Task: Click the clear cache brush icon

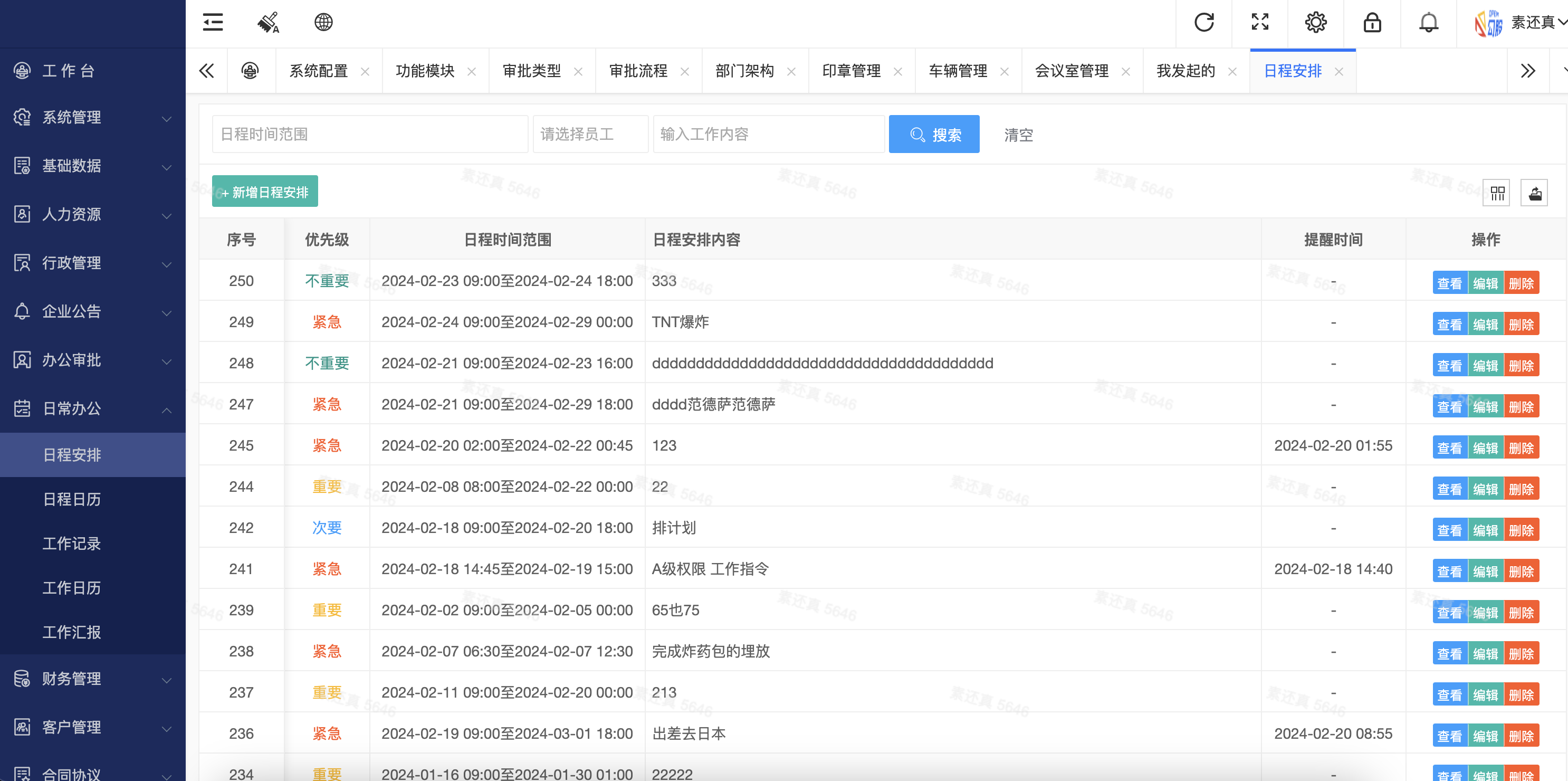Action: click(268, 23)
